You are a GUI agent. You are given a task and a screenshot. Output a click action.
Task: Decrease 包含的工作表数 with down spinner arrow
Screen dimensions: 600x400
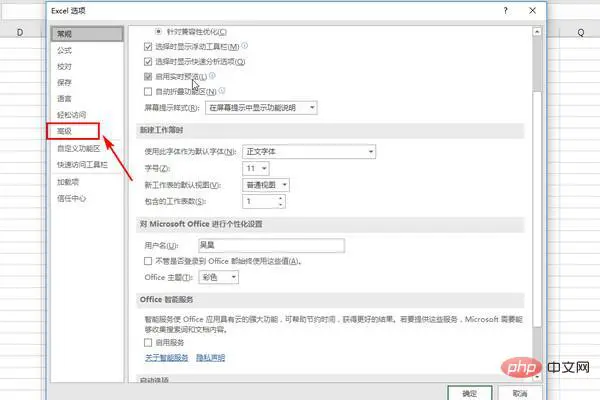pyautogui.click(x=280, y=205)
